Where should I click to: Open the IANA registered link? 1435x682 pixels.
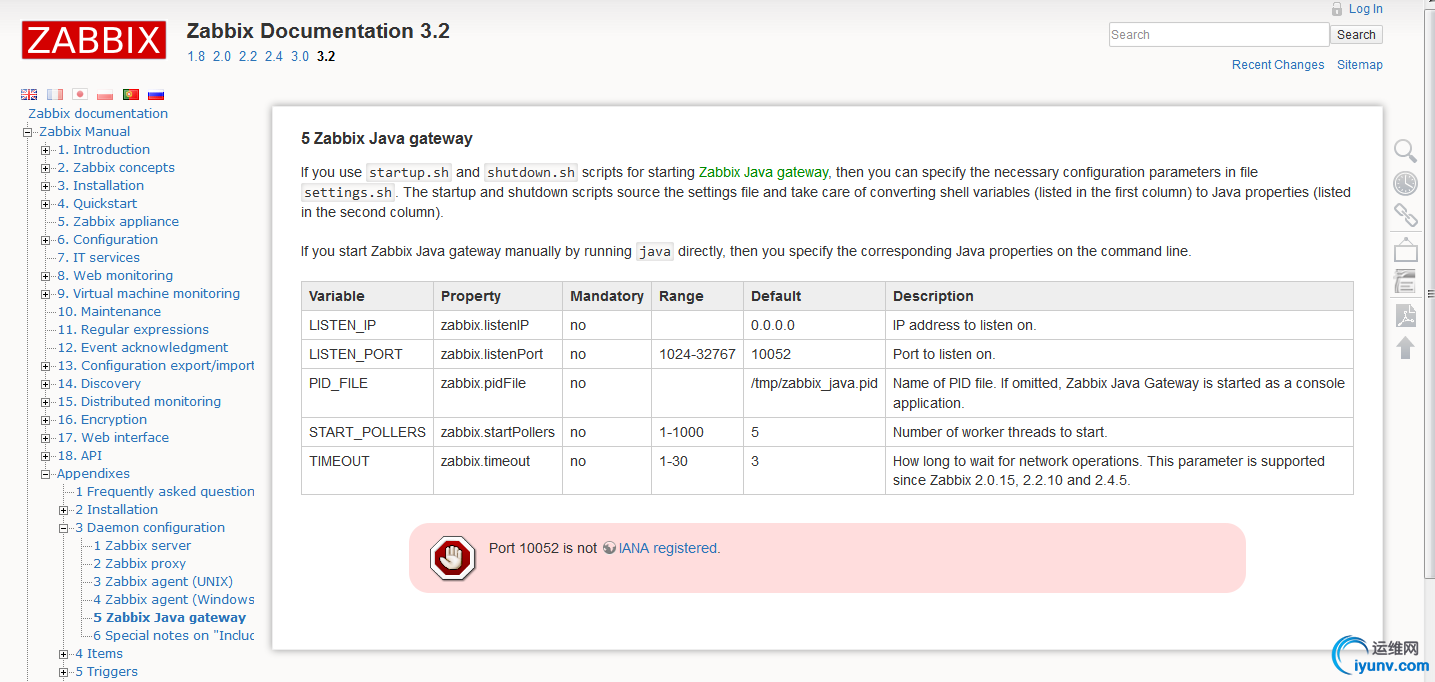click(668, 548)
